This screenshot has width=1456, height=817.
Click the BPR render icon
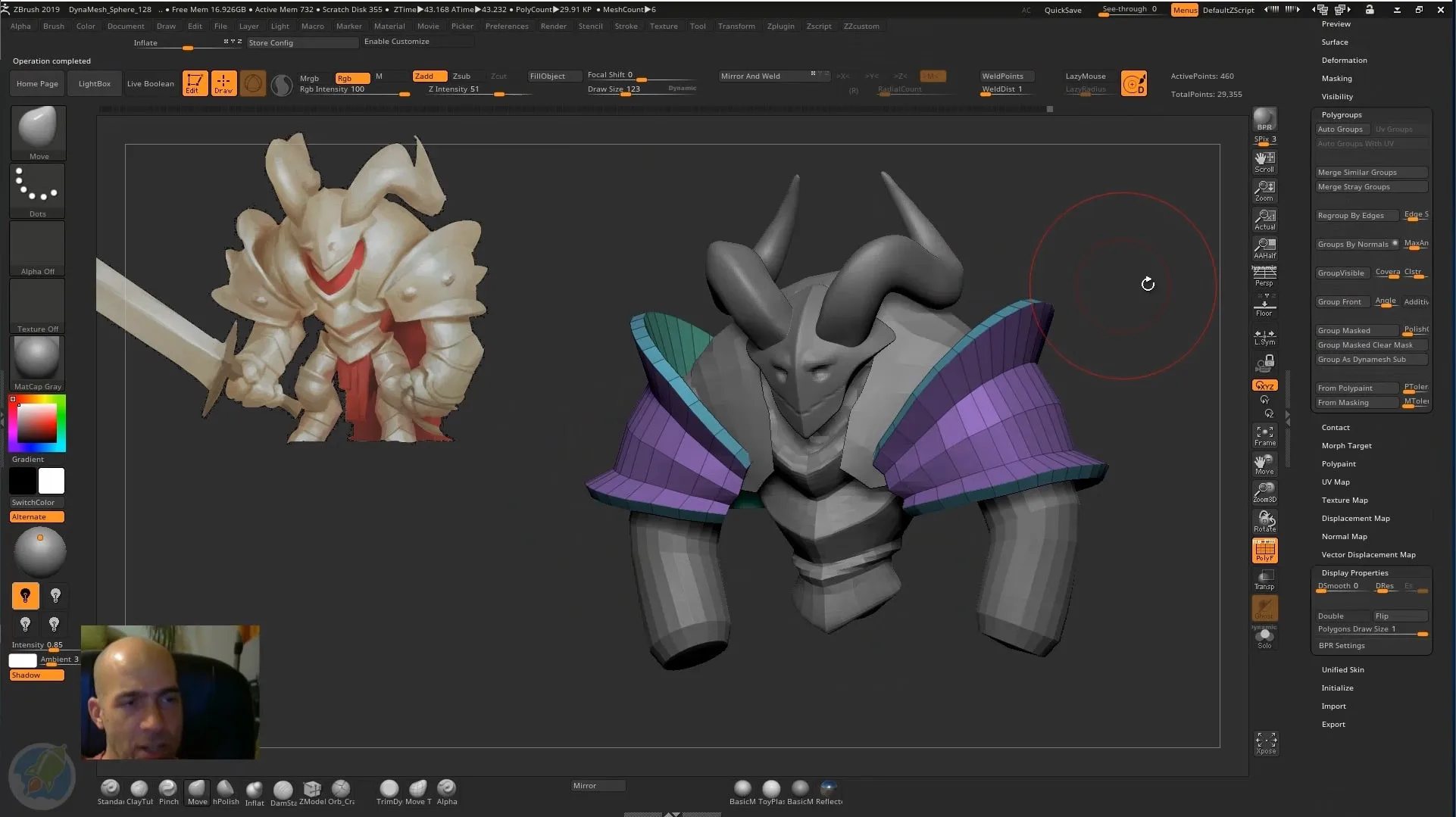tap(1264, 121)
